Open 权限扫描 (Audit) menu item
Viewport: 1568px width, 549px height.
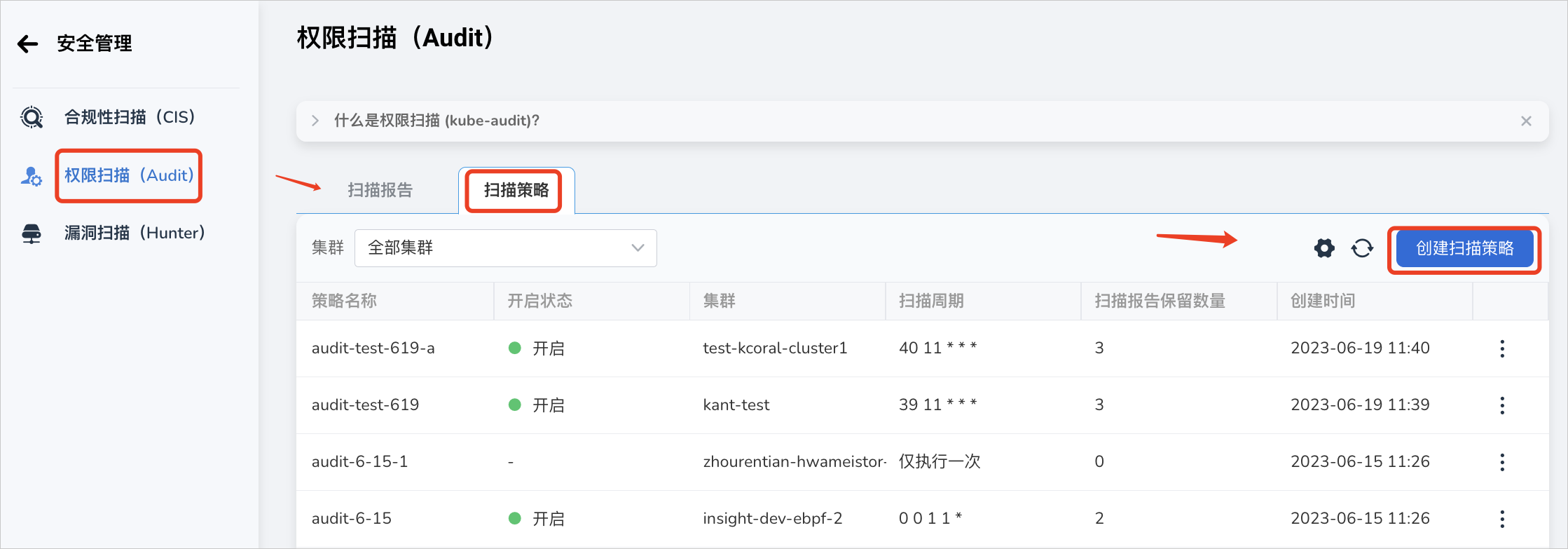coord(129,175)
